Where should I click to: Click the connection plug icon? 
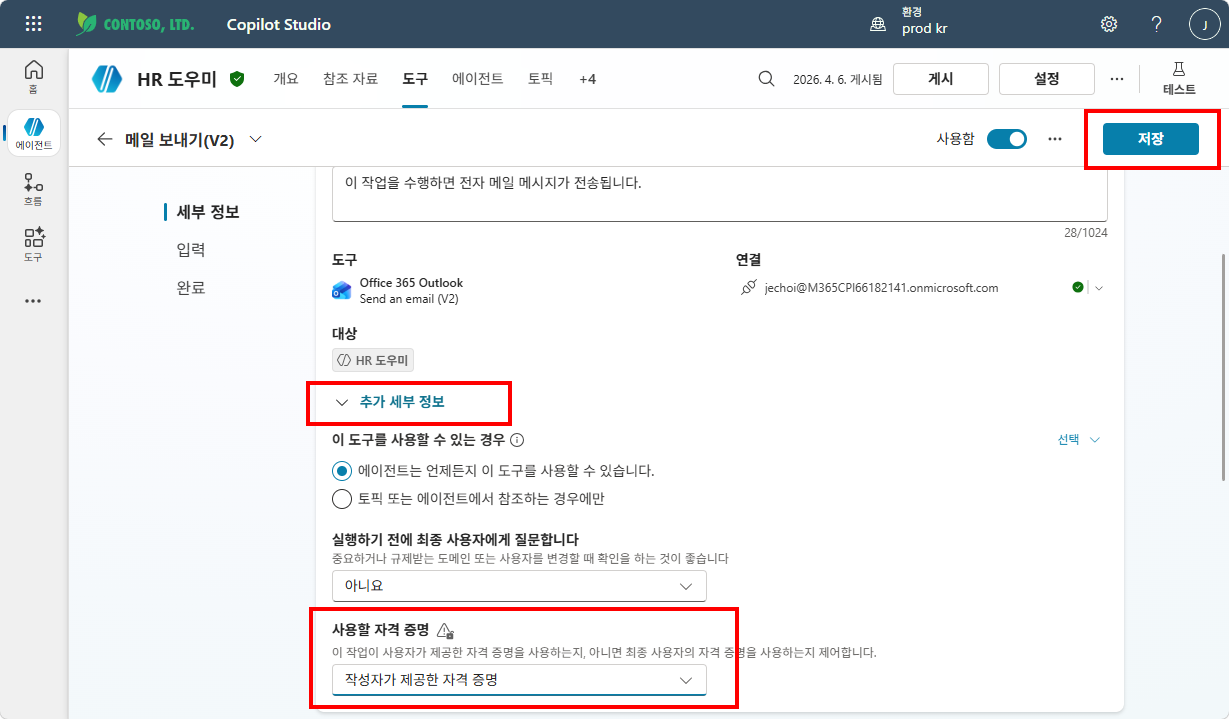(748, 287)
